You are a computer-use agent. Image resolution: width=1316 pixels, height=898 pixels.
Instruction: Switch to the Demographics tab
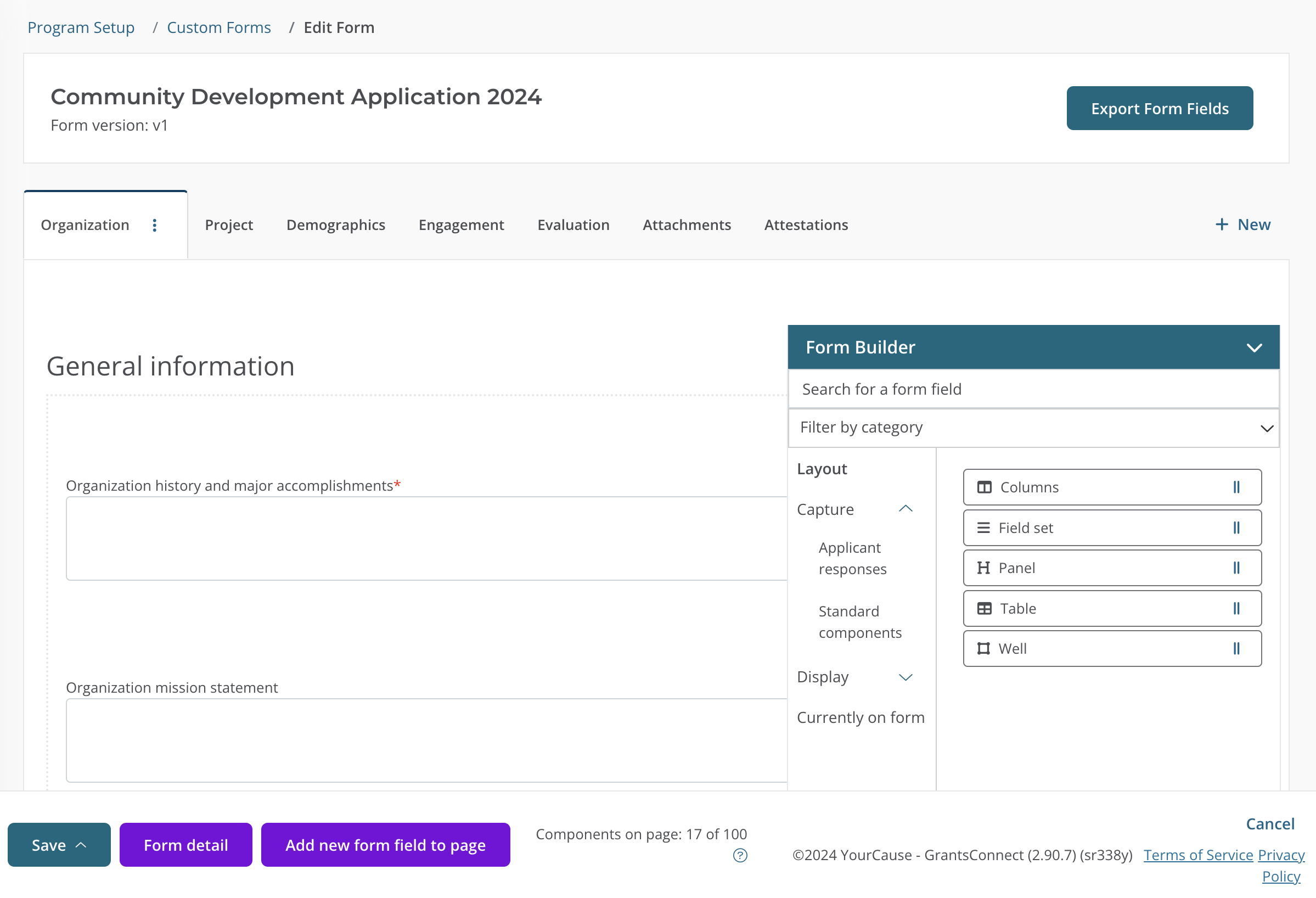click(x=336, y=225)
